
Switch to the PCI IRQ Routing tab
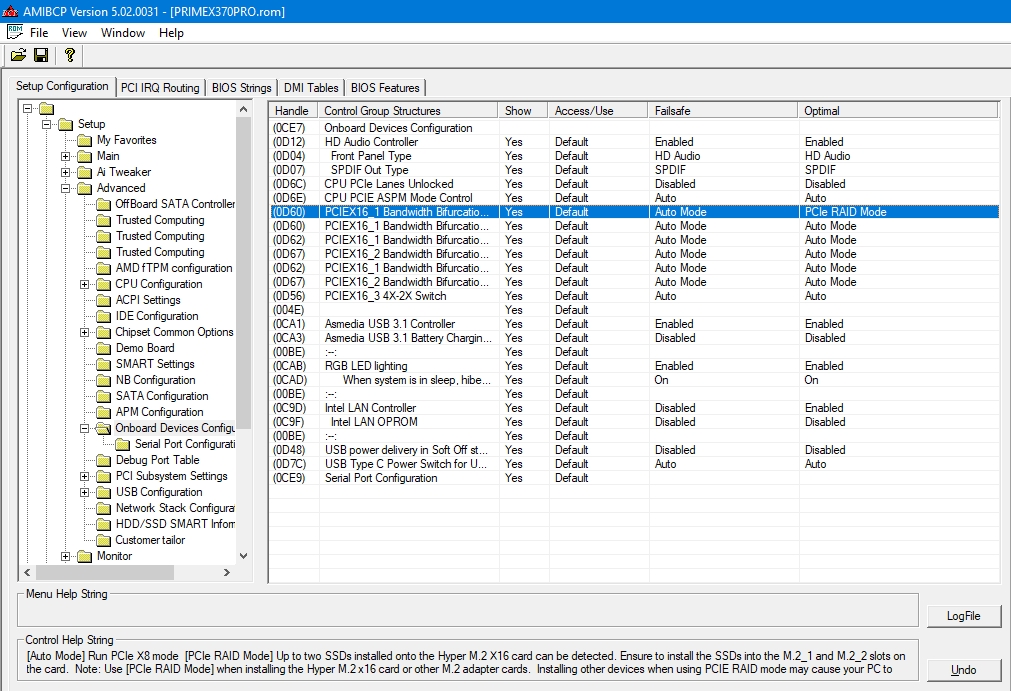[x=160, y=88]
